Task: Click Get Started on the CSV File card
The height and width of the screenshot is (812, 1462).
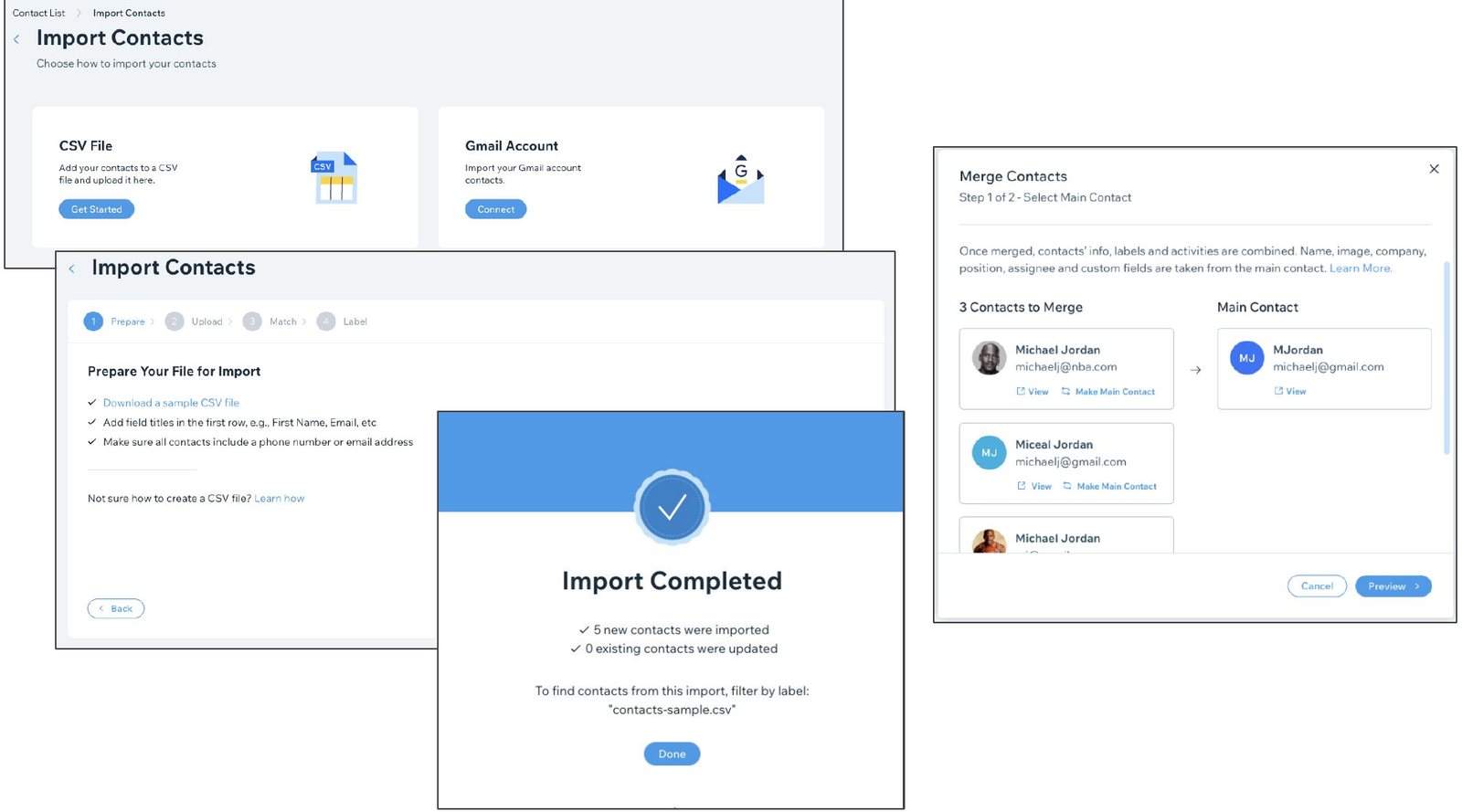Action: point(97,209)
